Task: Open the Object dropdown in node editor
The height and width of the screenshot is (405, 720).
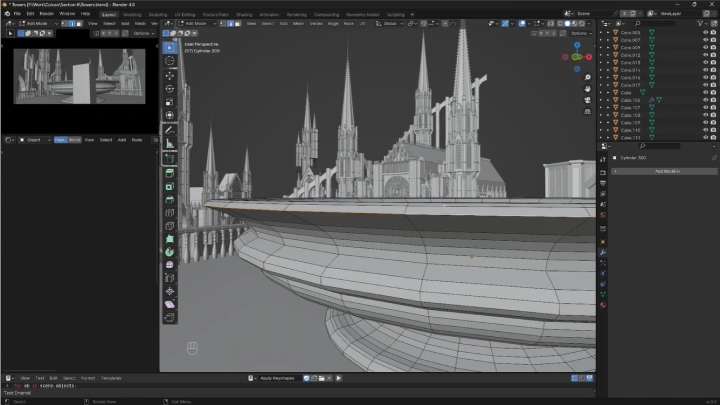Action: (34, 140)
